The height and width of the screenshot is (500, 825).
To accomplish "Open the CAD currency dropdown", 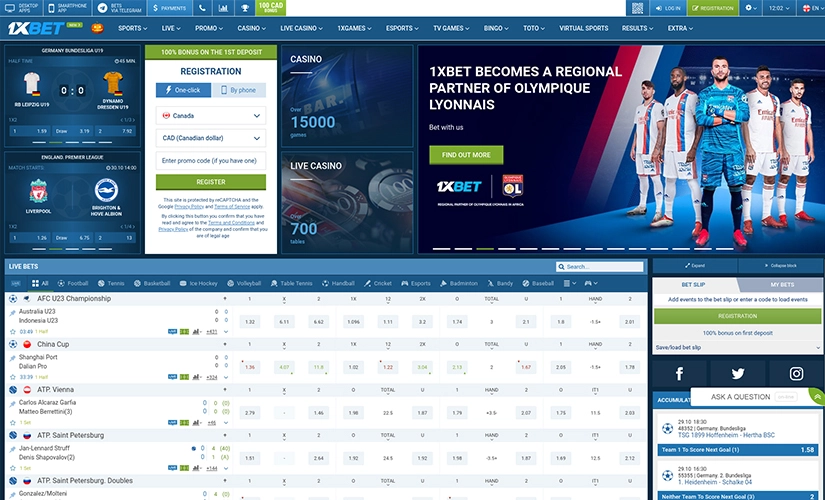I will (210, 138).
